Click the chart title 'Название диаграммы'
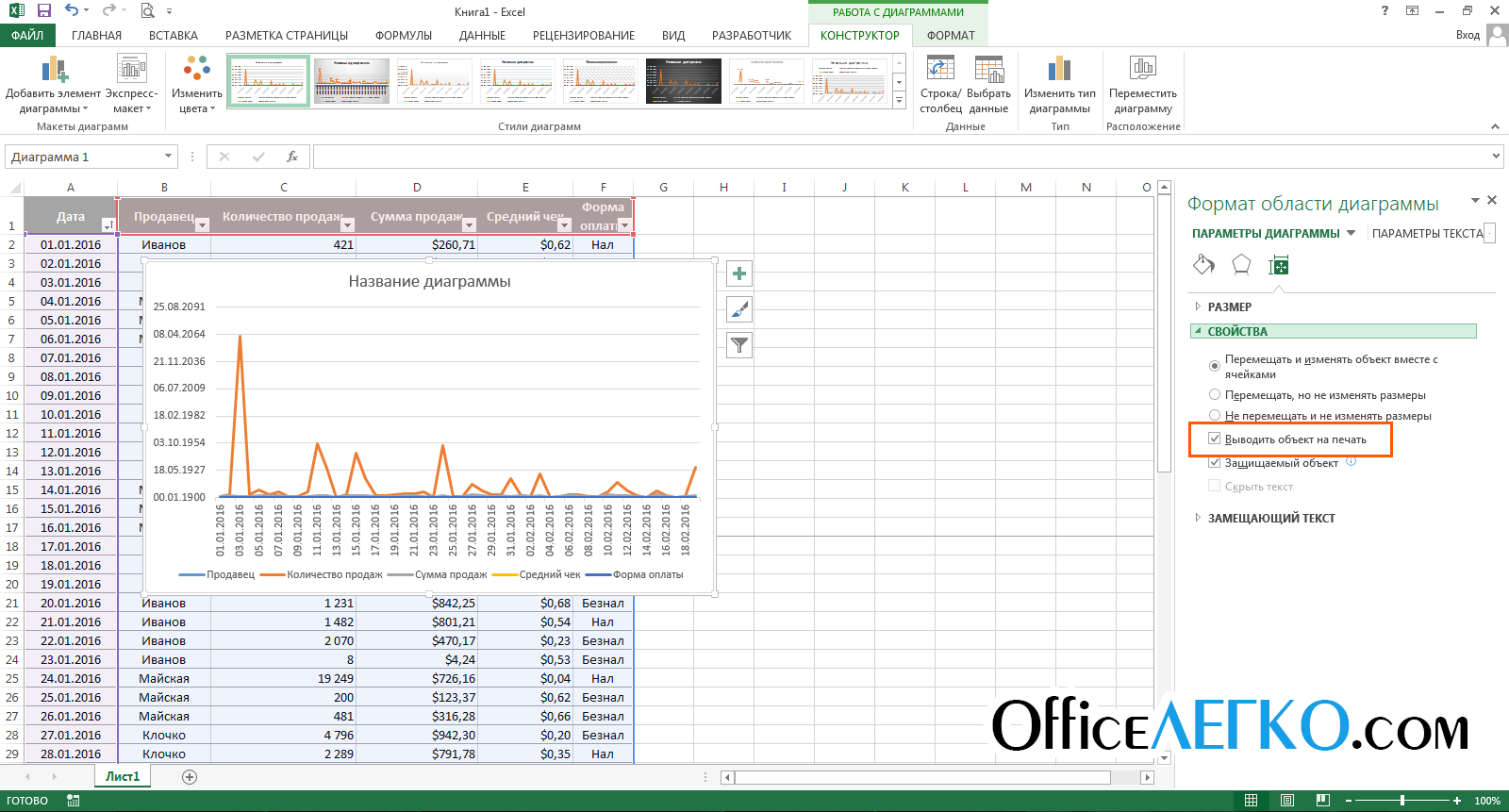This screenshot has width=1509, height=812. pyautogui.click(x=430, y=281)
